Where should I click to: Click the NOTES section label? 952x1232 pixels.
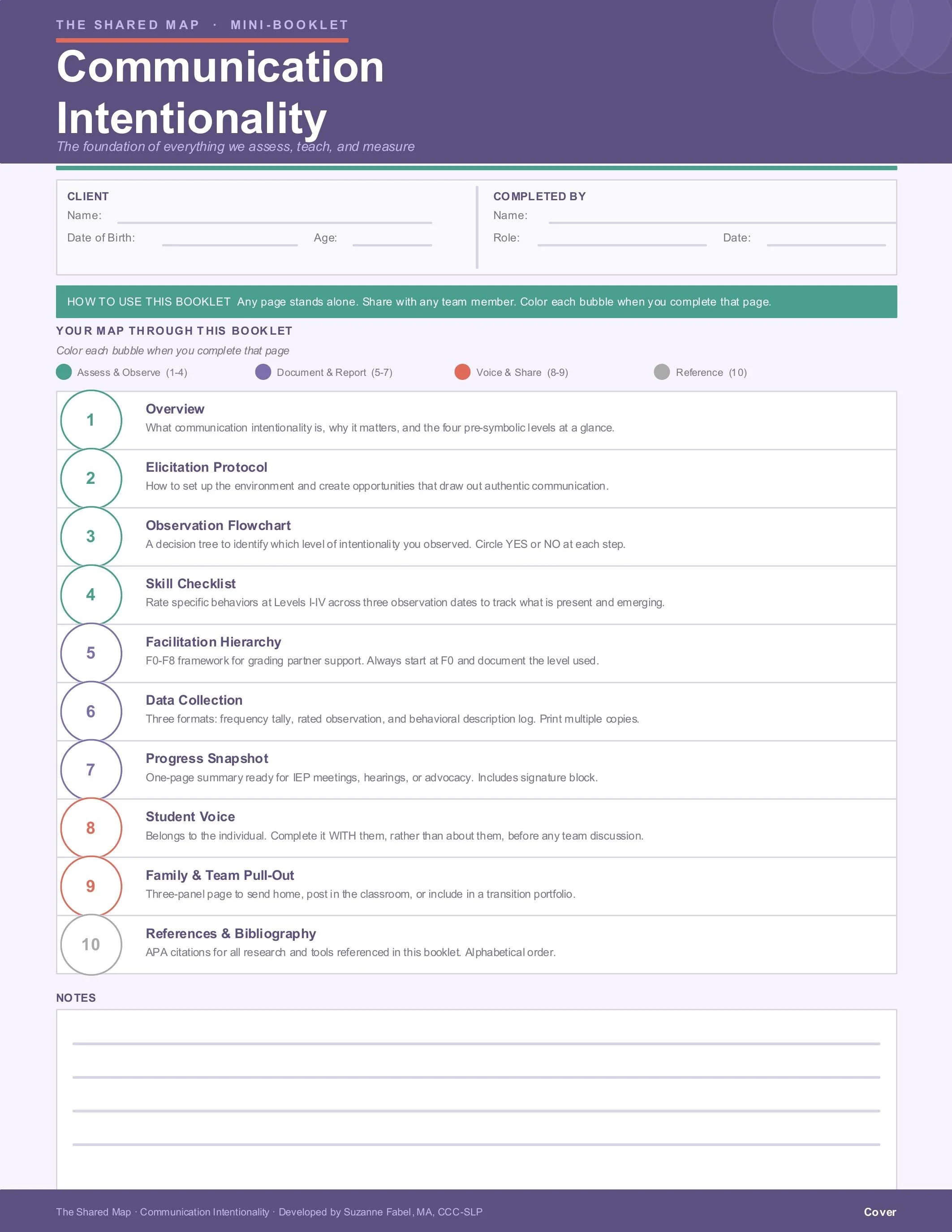(x=76, y=998)
